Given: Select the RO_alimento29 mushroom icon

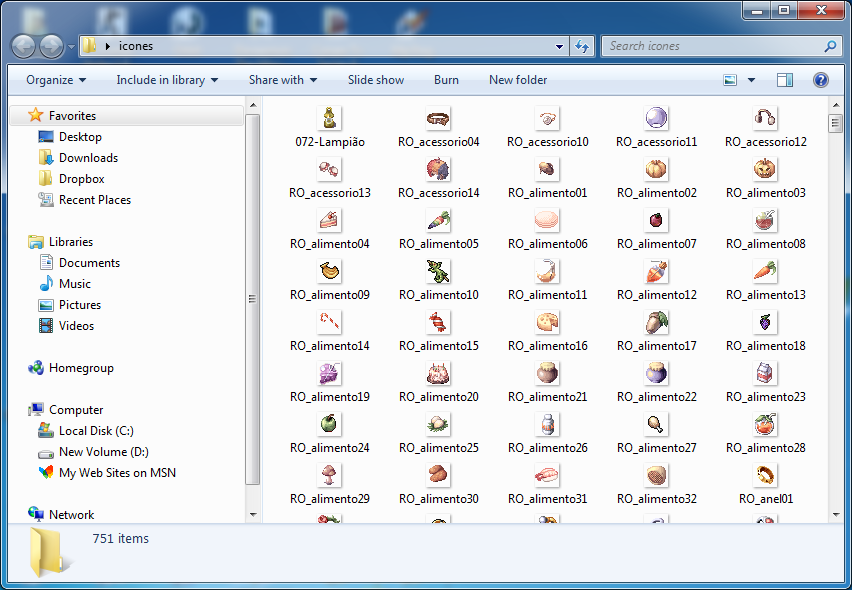Looking at the screenshot, I should tap(329, 475).
